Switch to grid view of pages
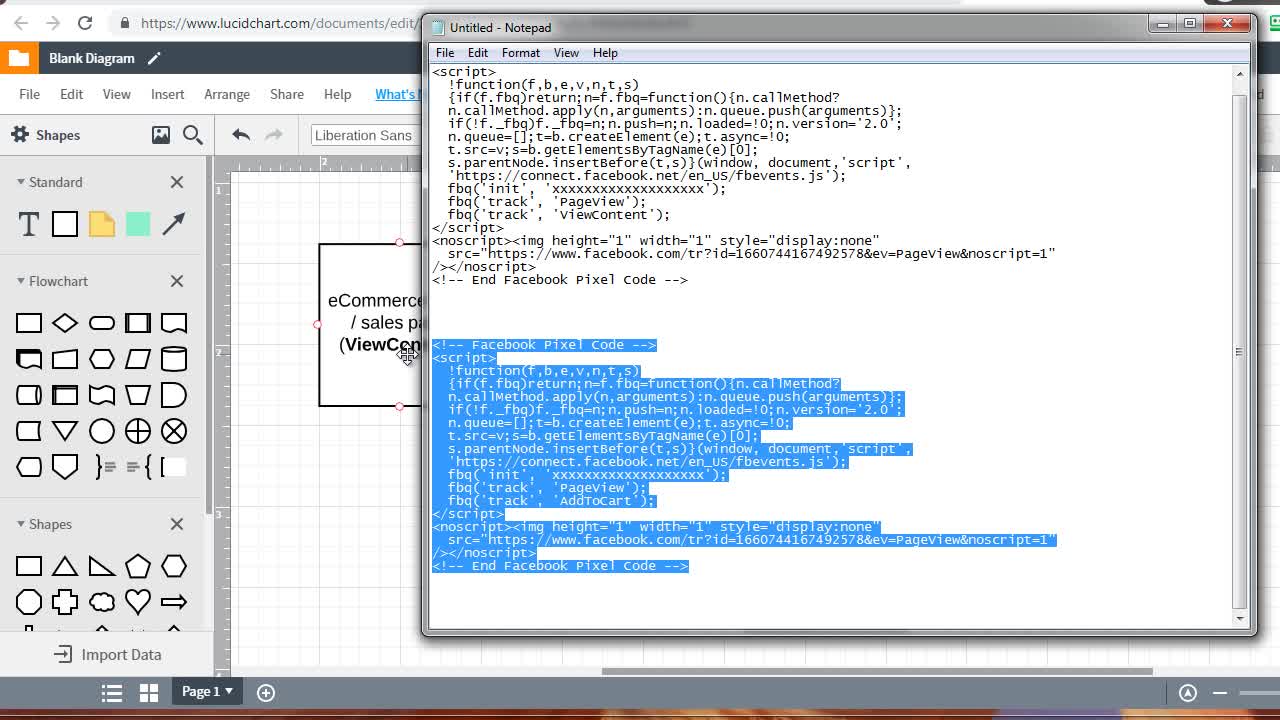Image resolution: width=1280 pixels, height=720 pixels. 149,692
